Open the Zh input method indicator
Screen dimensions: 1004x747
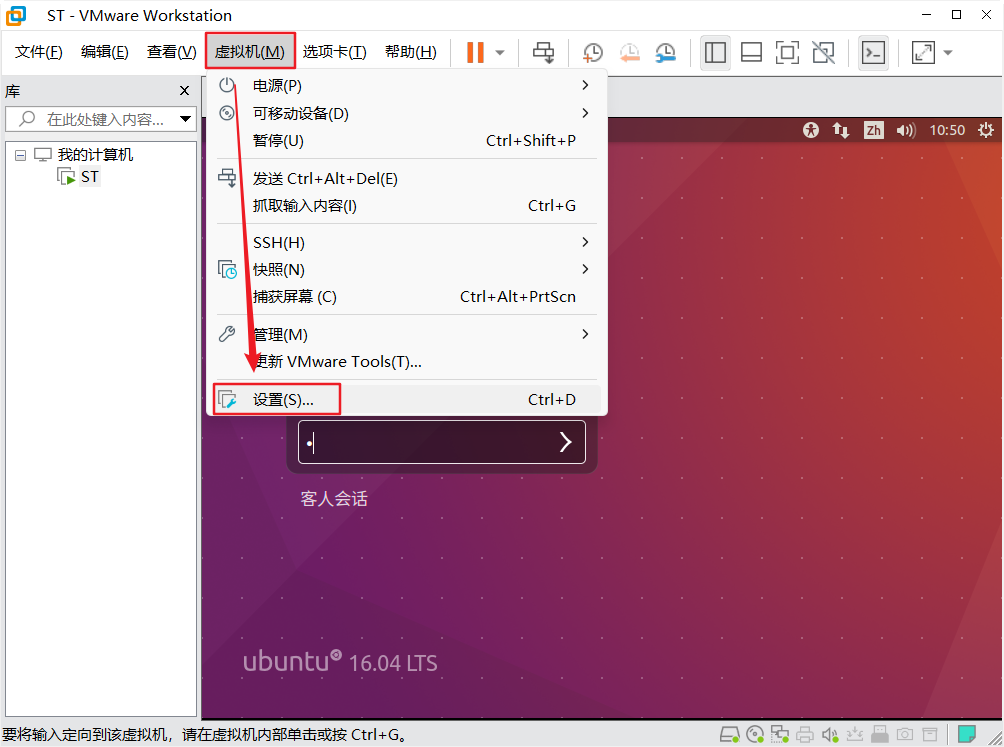point(873,131)
